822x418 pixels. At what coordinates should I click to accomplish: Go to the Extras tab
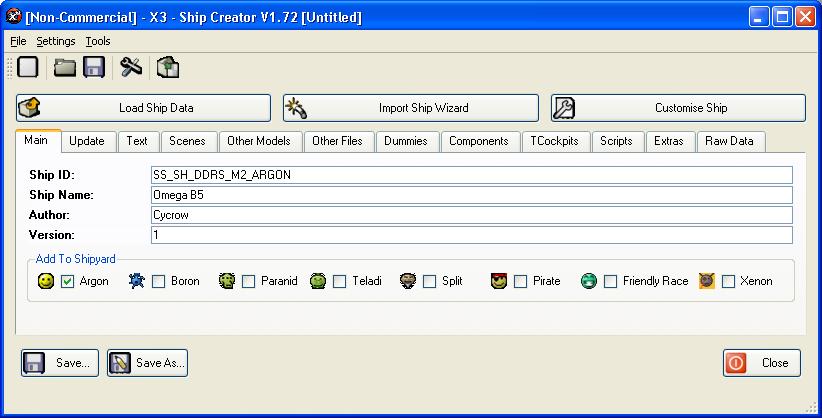click(669, 141)
